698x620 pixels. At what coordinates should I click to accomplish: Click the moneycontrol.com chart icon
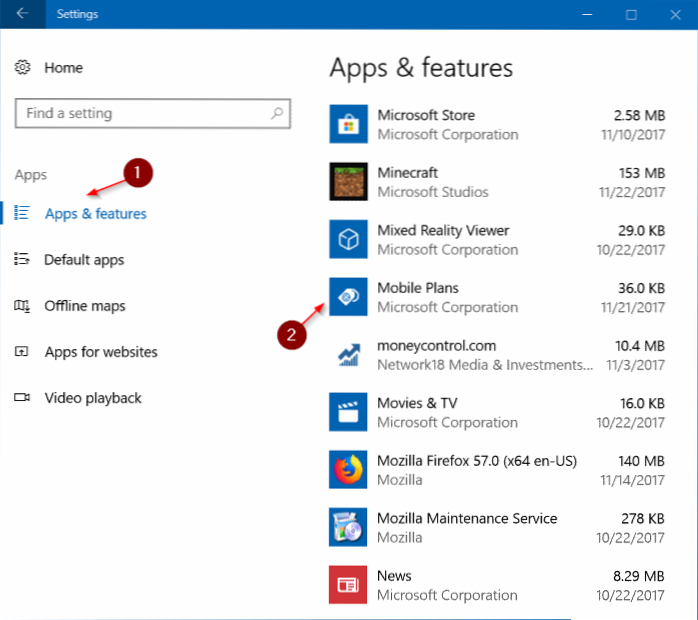coord(348,354)
